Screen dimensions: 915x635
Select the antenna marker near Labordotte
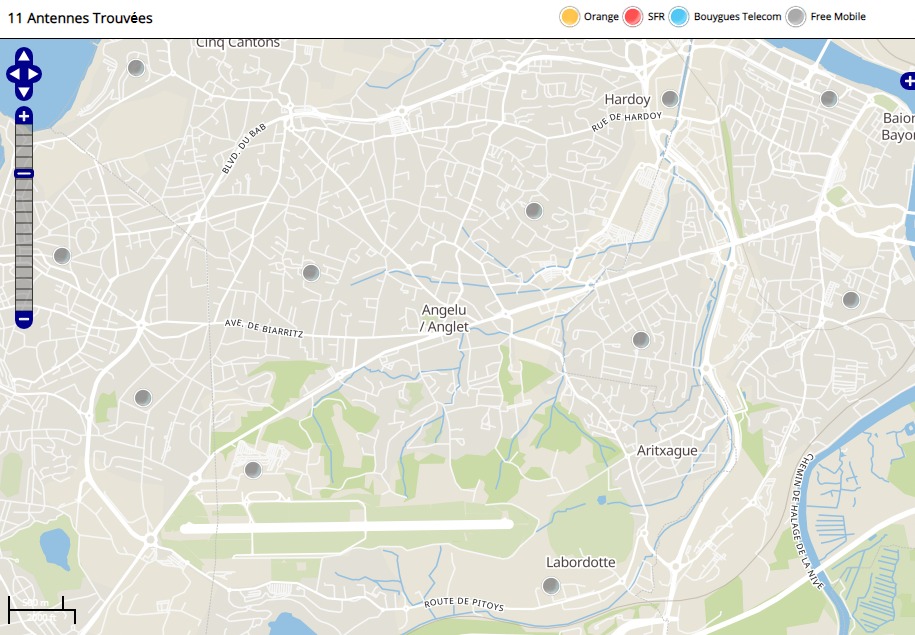pos(550,586)
